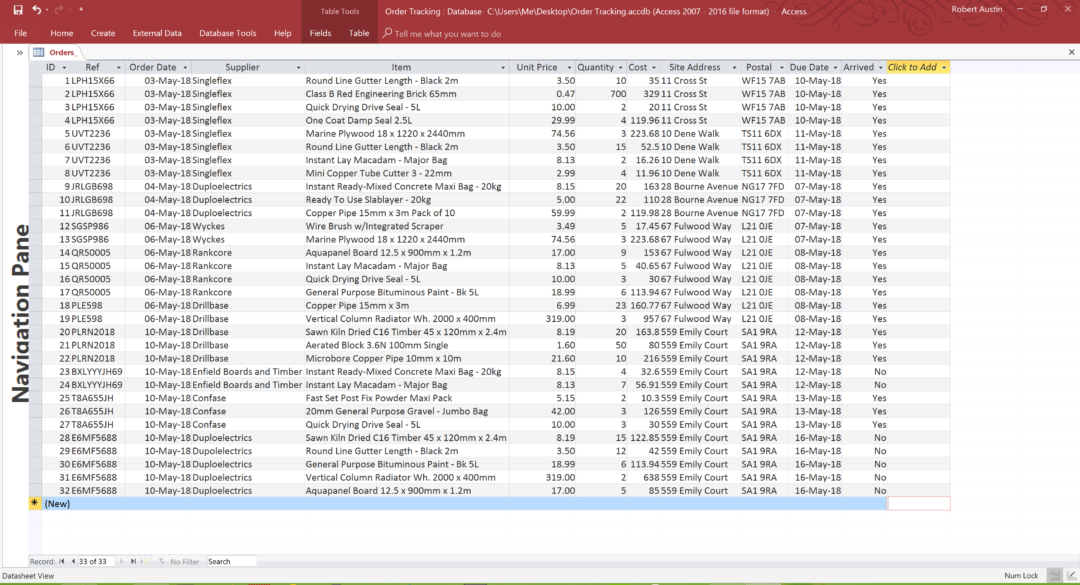Close the Orders table using its X button
1080x585 pixels.
[1072, 52]
